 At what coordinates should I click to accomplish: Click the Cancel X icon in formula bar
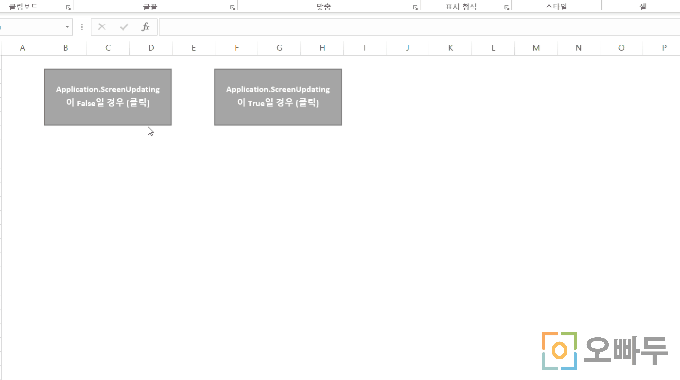pyautogui.click(x=102, y=27)
